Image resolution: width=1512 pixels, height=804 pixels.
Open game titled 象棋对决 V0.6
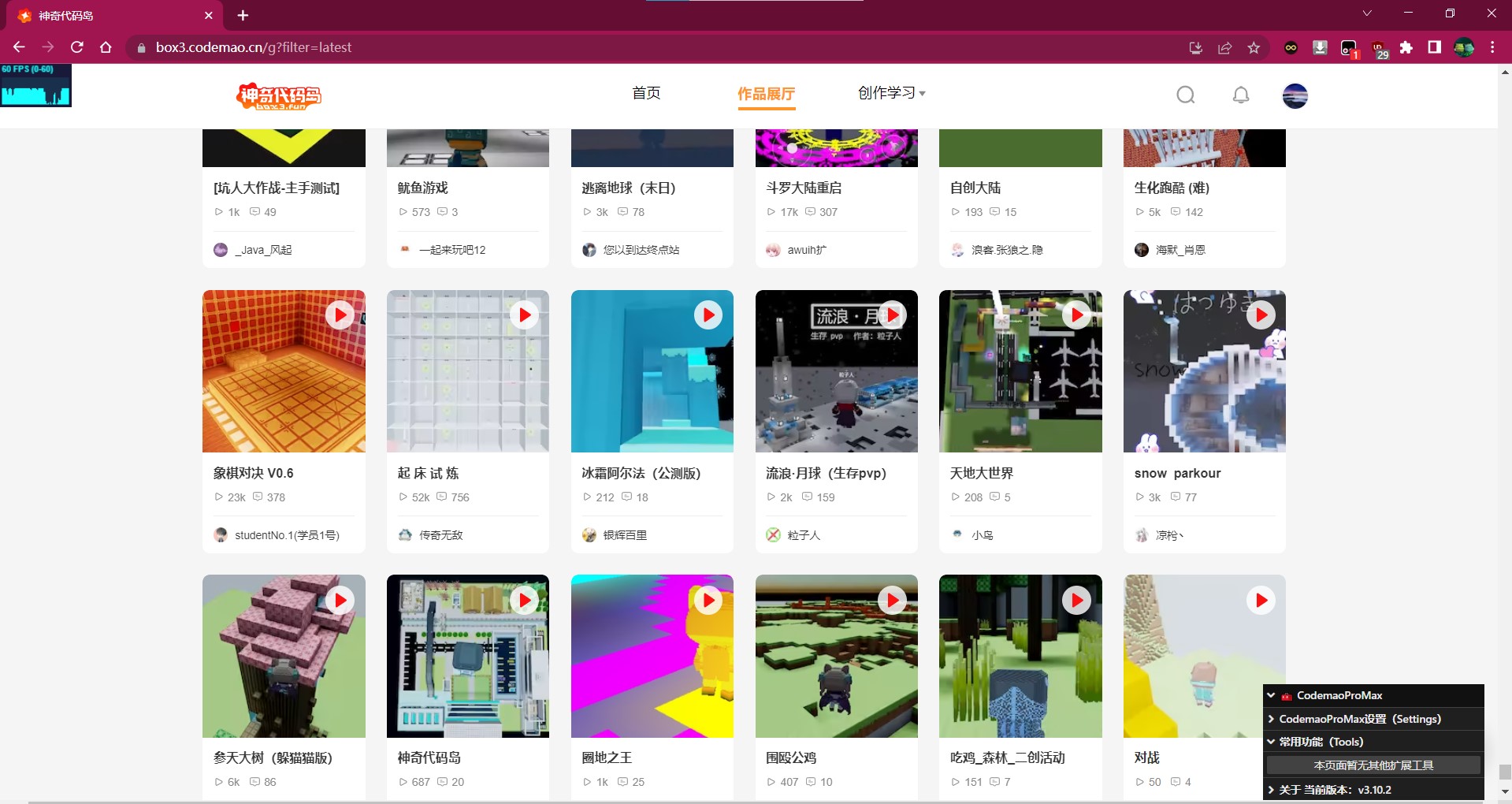(x=253, y=473)
